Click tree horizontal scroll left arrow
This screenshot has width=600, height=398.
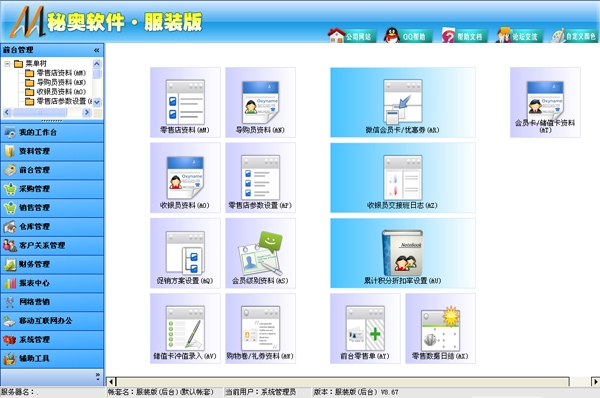click(x=7, y=112)
